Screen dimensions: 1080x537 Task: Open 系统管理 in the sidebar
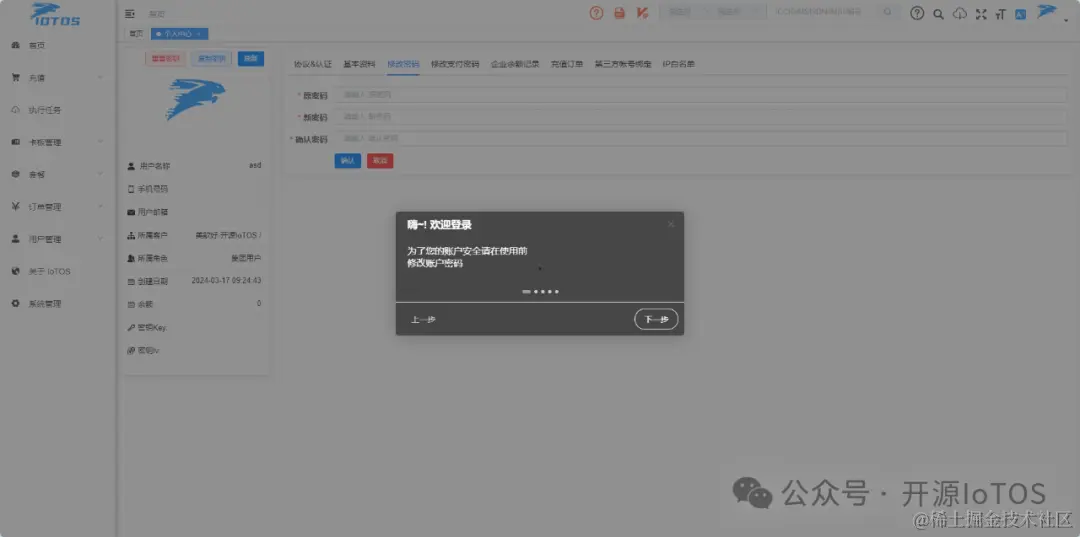58,304
